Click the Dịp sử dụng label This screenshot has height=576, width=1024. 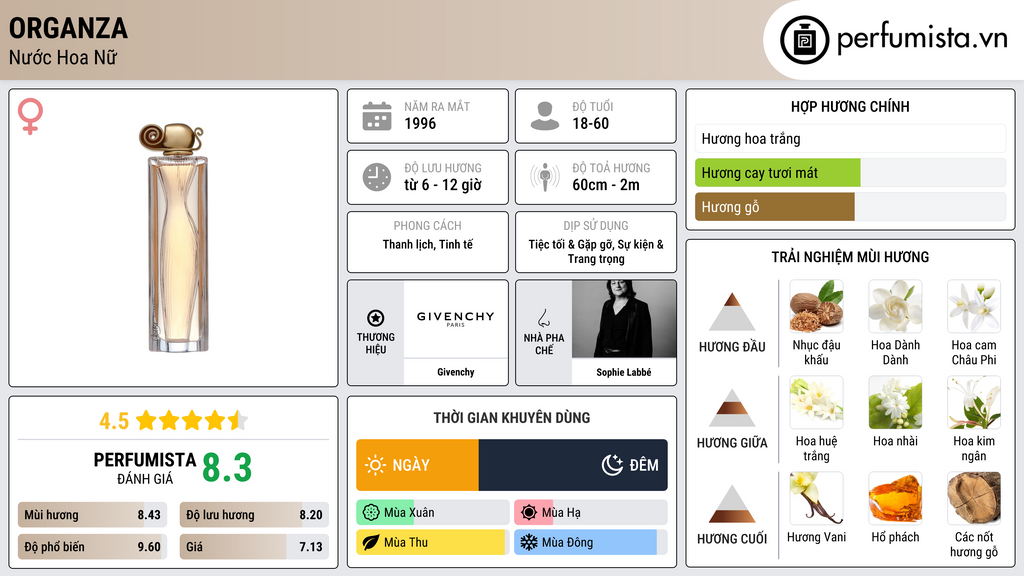(x=596, y=225)
